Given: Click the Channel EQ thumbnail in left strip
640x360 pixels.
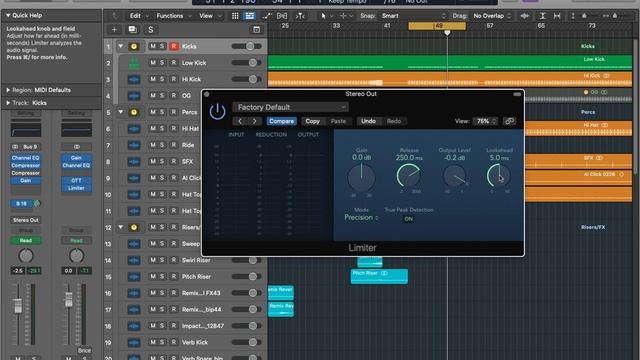Looking at the screenshot, I should (26, 129).
